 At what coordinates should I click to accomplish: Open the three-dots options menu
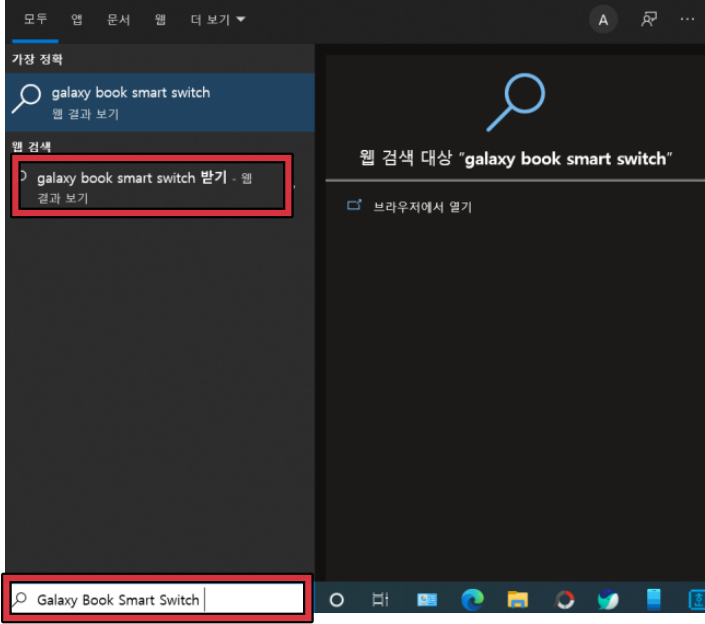[687, 19]
